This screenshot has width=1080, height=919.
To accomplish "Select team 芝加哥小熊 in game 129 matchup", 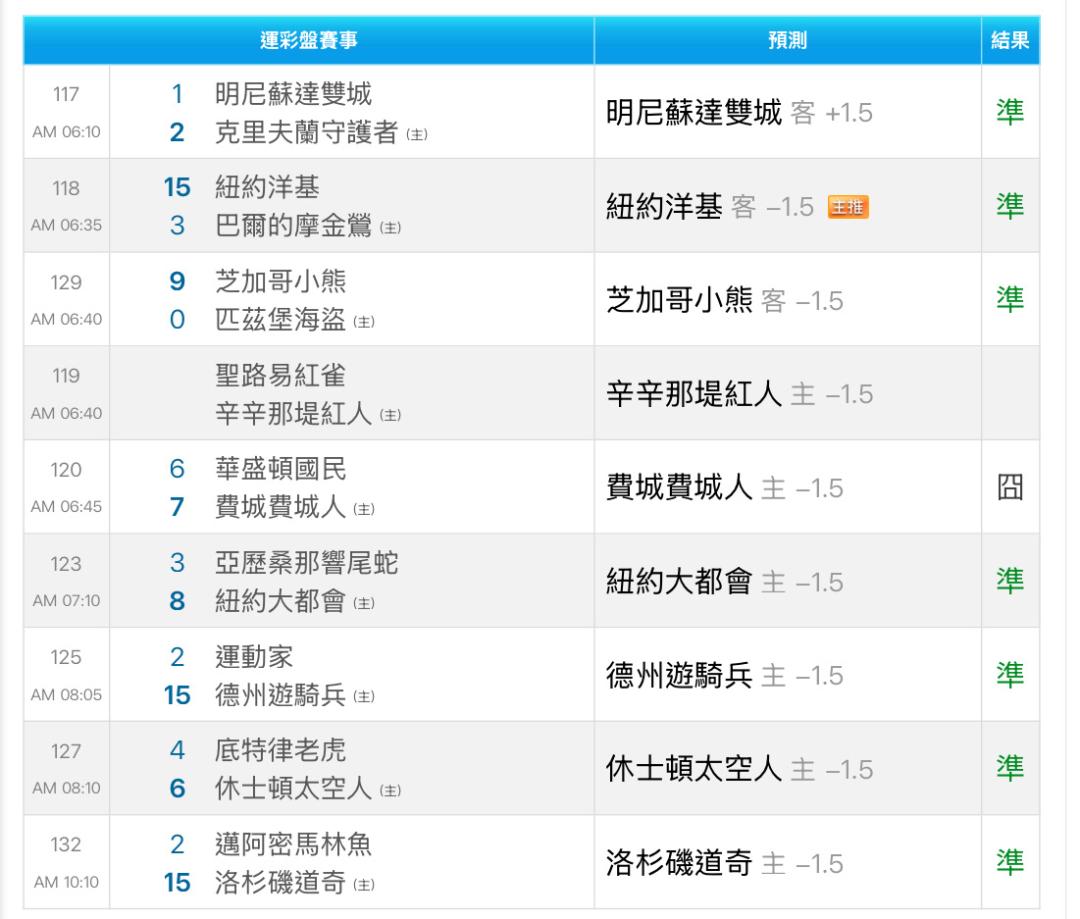I will pos(280,281).
